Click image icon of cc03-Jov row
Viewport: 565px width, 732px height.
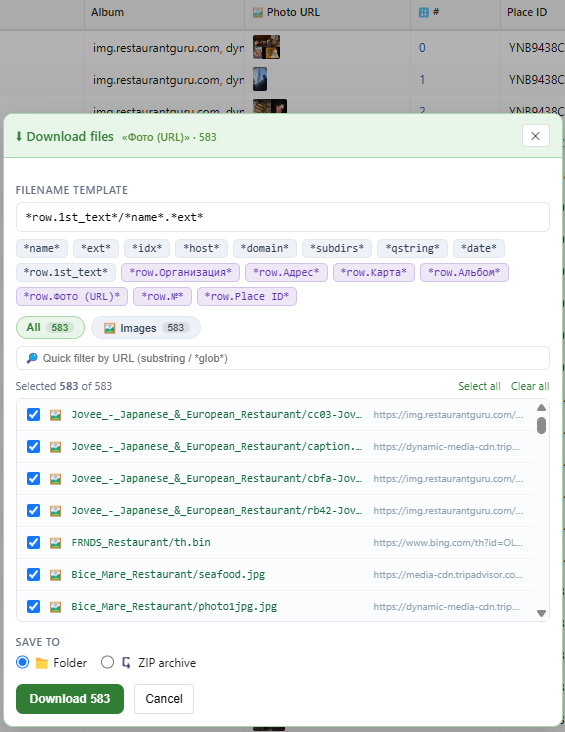click(56, 415)
